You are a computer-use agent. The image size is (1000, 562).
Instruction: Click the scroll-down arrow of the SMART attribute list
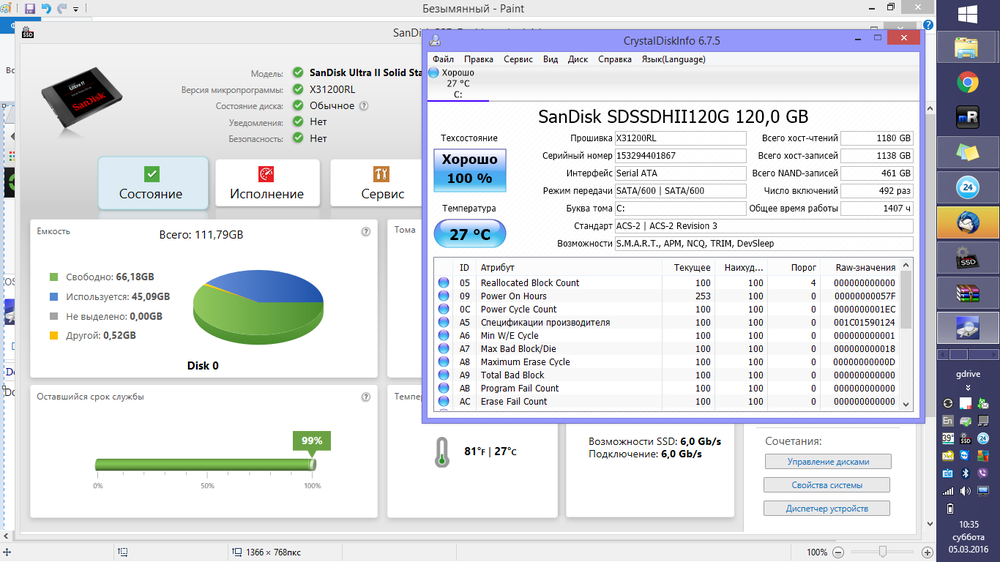906,404
